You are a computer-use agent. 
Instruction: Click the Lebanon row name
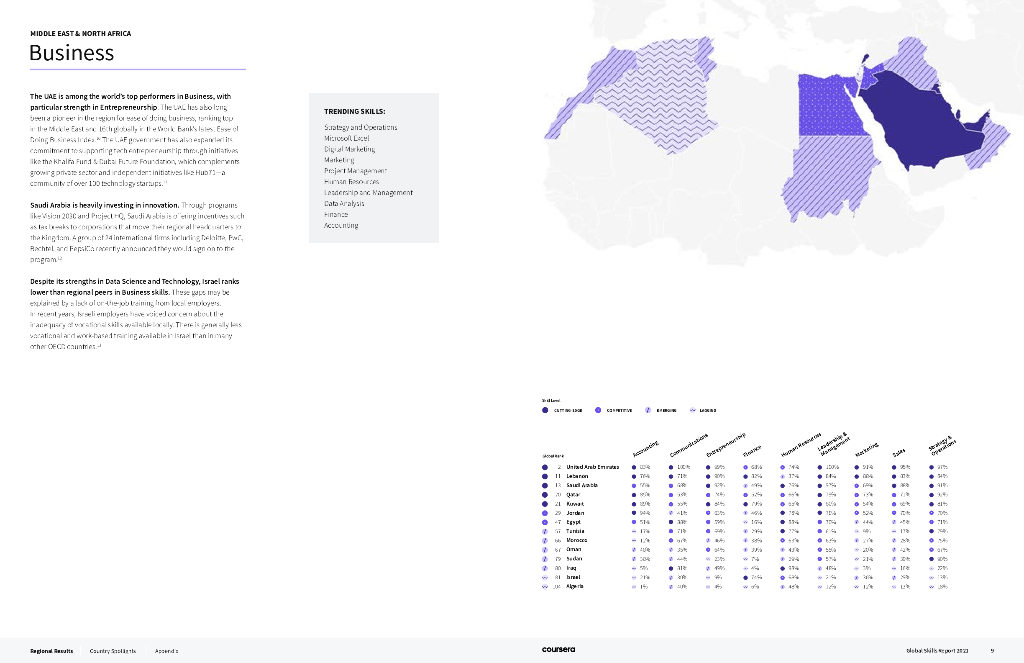point(577,476)
